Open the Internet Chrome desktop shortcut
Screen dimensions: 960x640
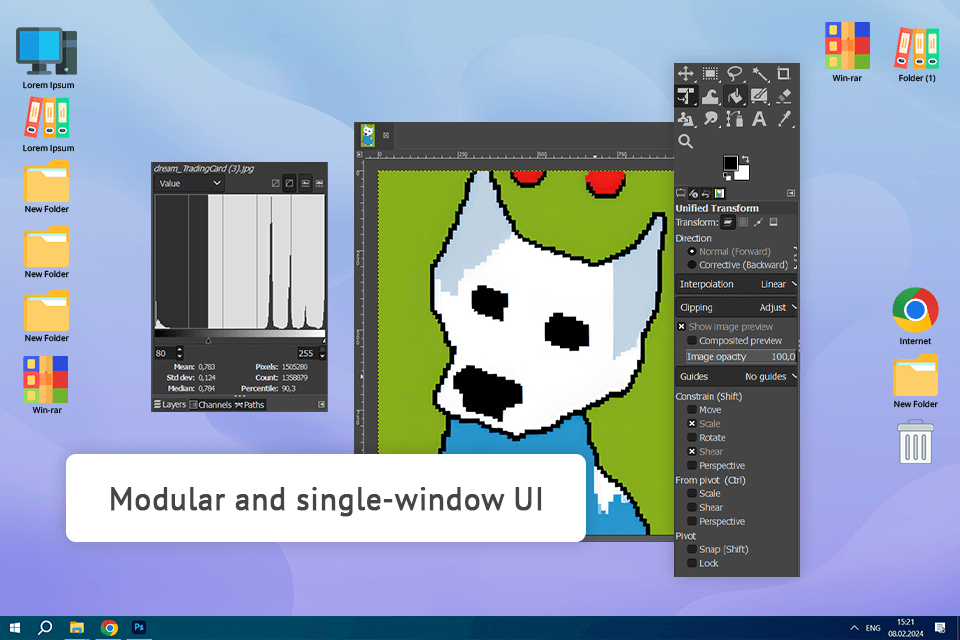click(x=915, y=317)
